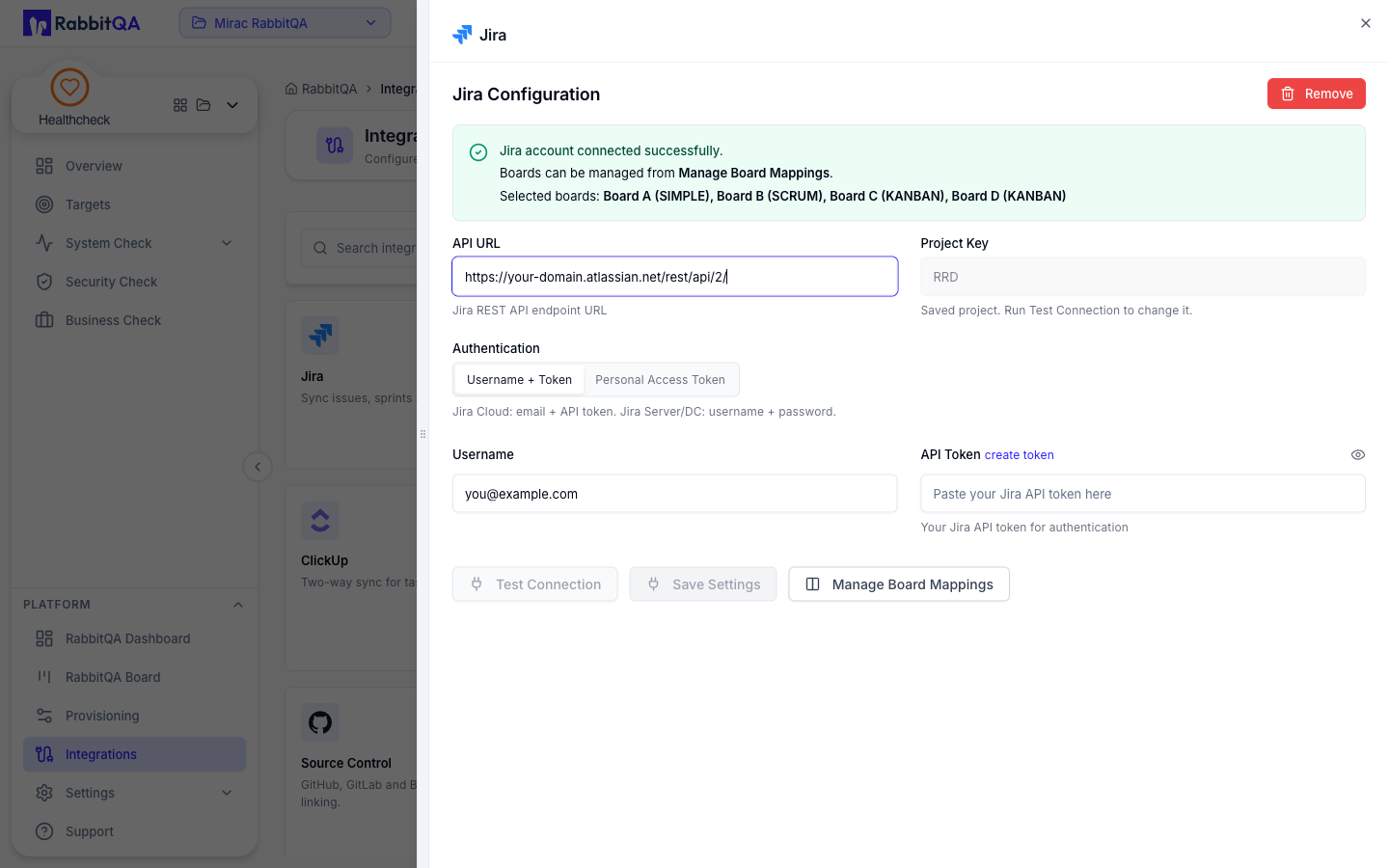Switch to Personal Access Token authentication
This screenshot has width=1389, height=868.
click(x=660, y=380)
